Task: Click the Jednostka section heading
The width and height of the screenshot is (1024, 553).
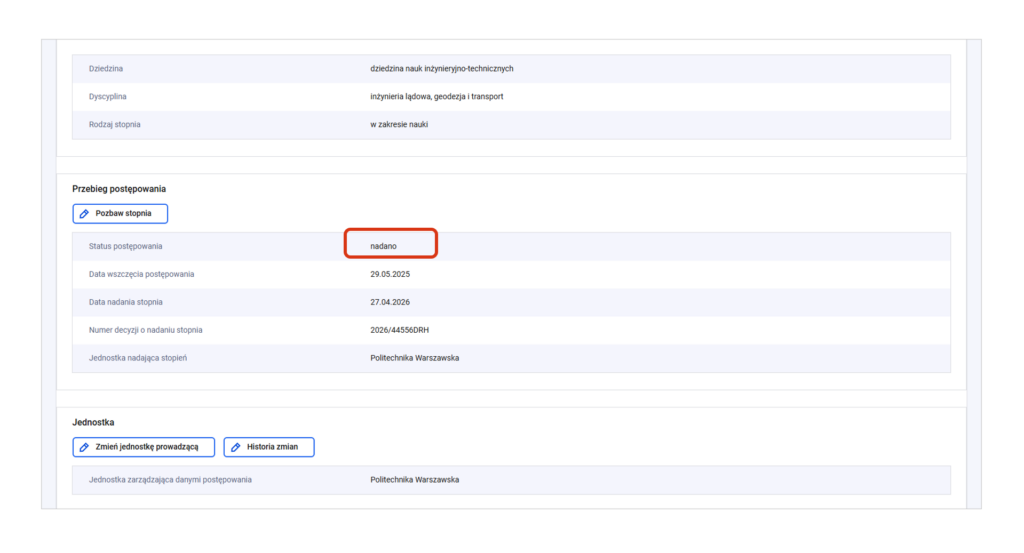Action: (x=93, y=422)
